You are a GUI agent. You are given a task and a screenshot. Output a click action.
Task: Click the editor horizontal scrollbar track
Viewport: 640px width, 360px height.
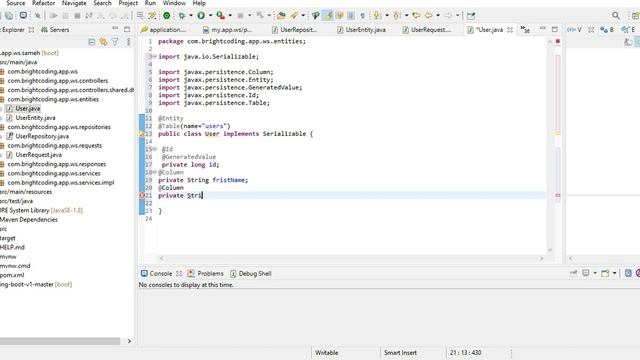tap(351, 258)
